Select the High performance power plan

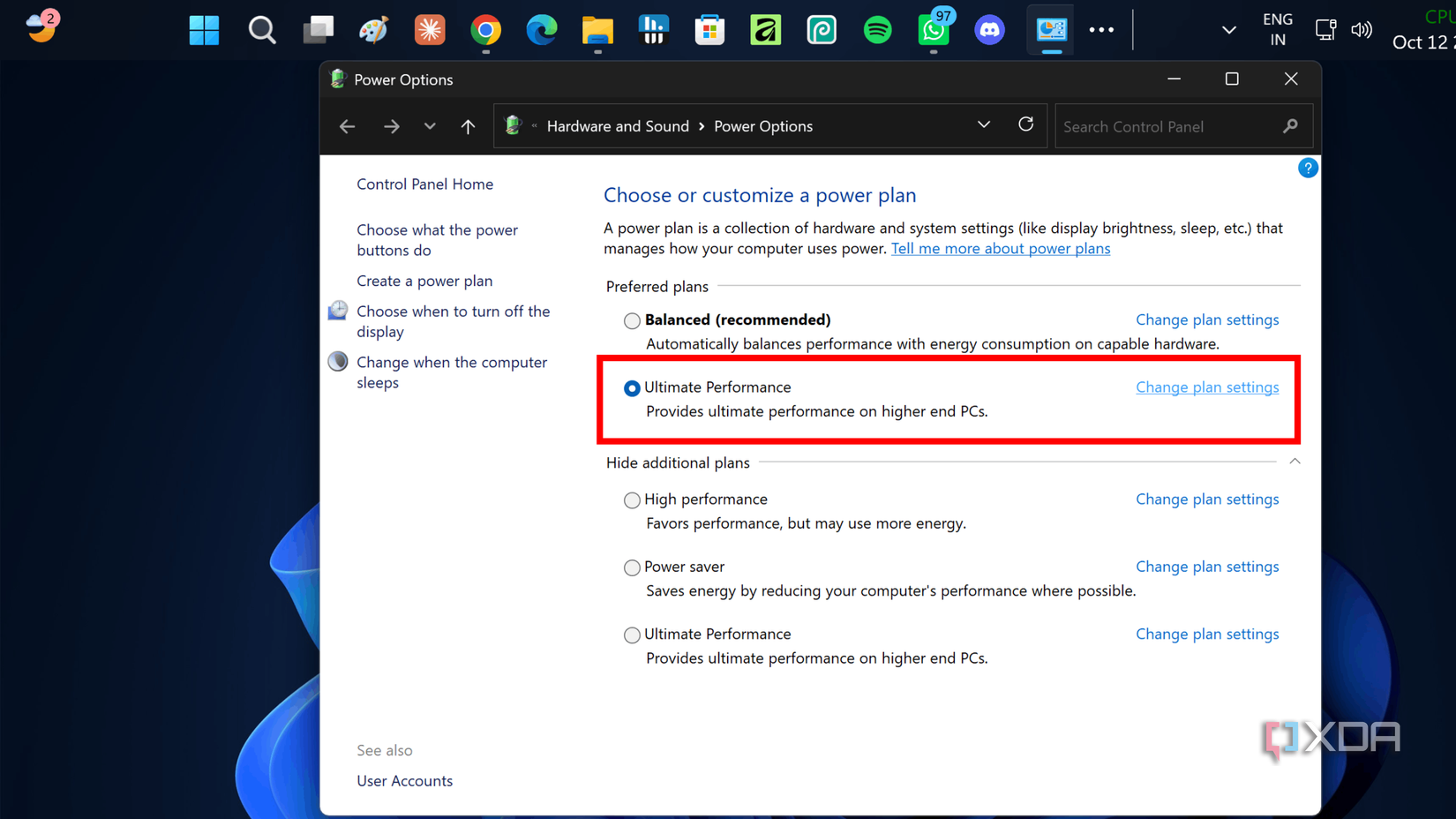coord(632,500)
